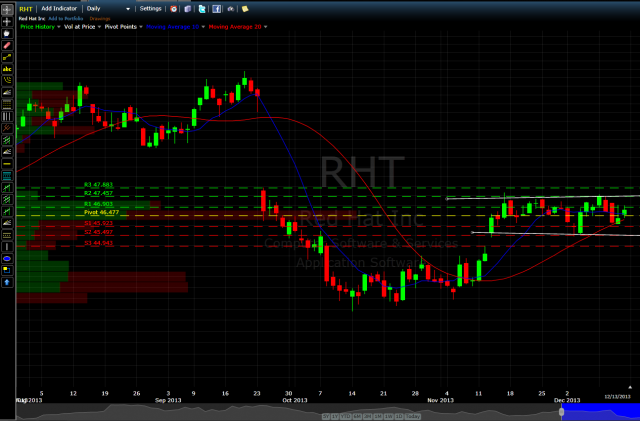640x421 pixels.
Task: Choose the orange pitchfork drawing tool
Action: (x=7, y=128)
